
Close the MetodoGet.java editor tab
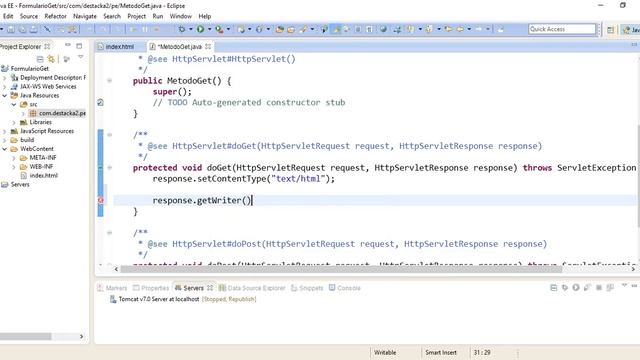tap(208, 47)
